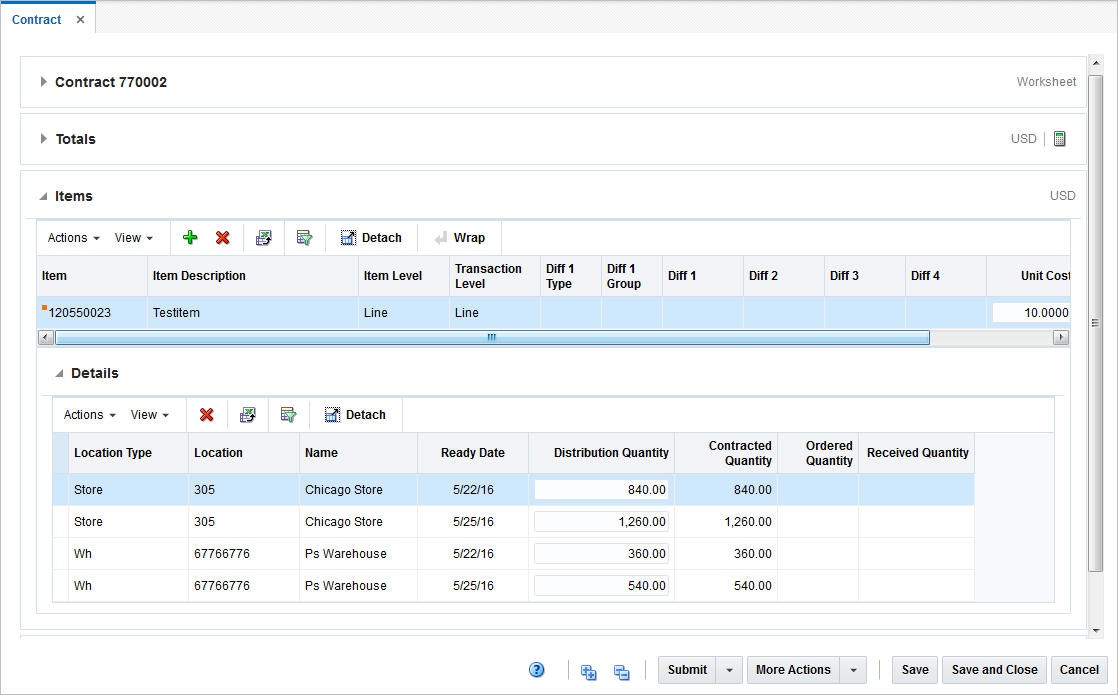Open the Submit button dropdown arrow
Viewport: 1118px width, 695px height.
(730, 670)
